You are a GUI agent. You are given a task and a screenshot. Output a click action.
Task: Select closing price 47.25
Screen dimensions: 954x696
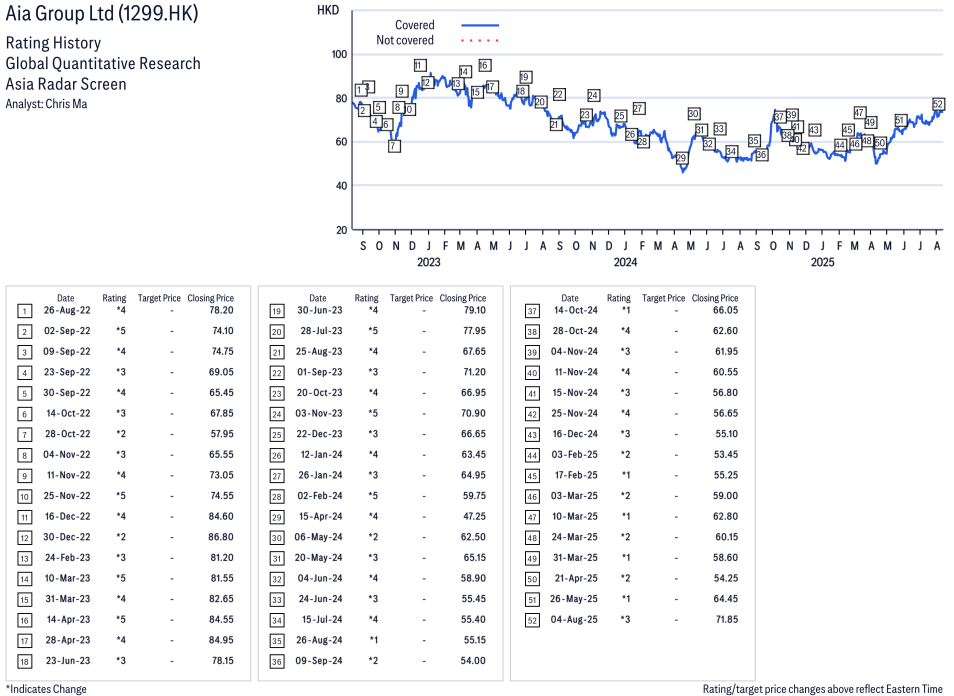coord(474,517)
